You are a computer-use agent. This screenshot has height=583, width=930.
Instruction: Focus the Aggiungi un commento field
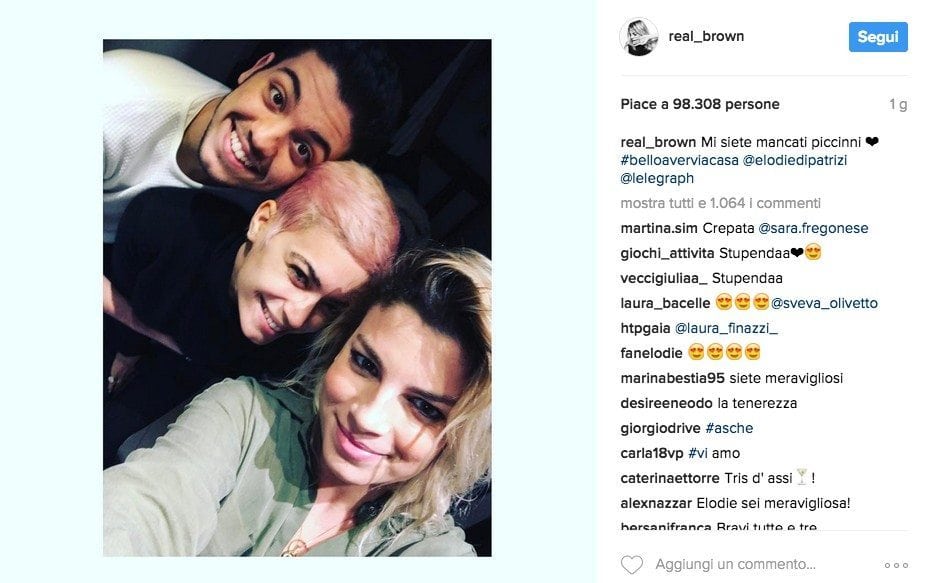(x=735, y=564)
